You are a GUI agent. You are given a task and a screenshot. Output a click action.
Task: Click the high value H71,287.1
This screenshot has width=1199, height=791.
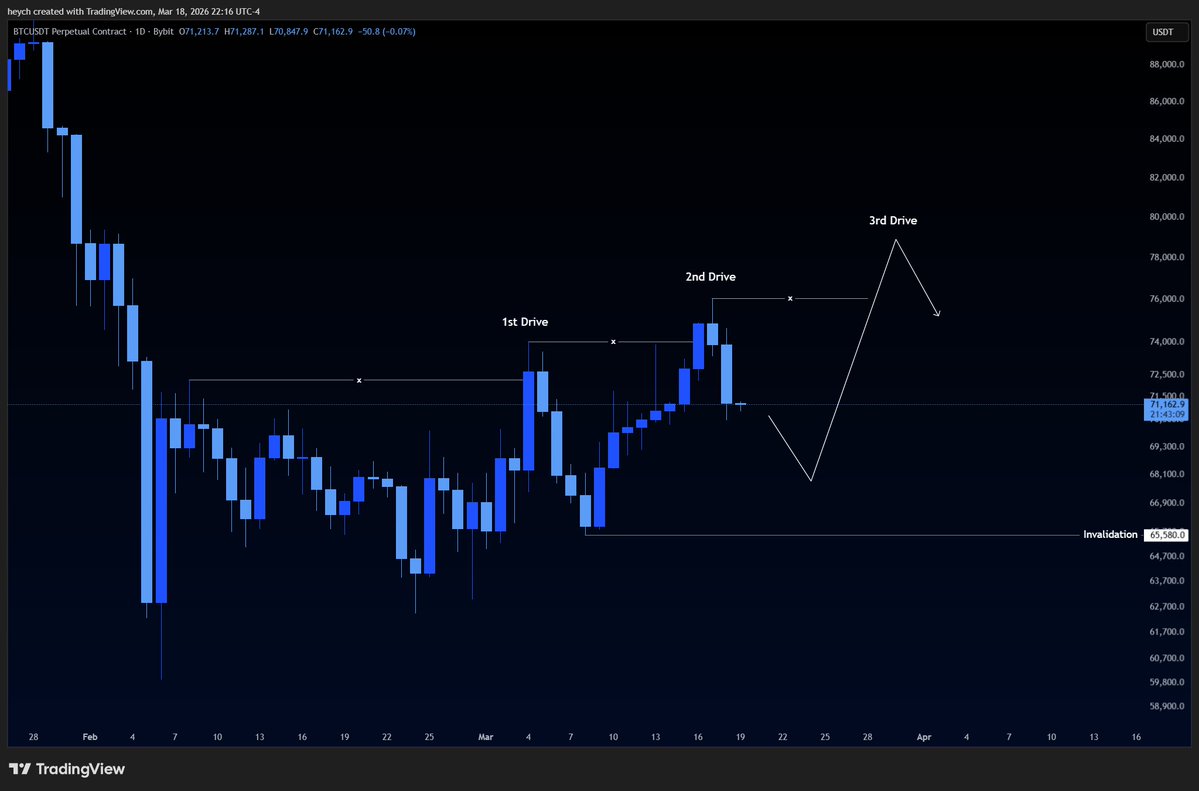point(244,31)
